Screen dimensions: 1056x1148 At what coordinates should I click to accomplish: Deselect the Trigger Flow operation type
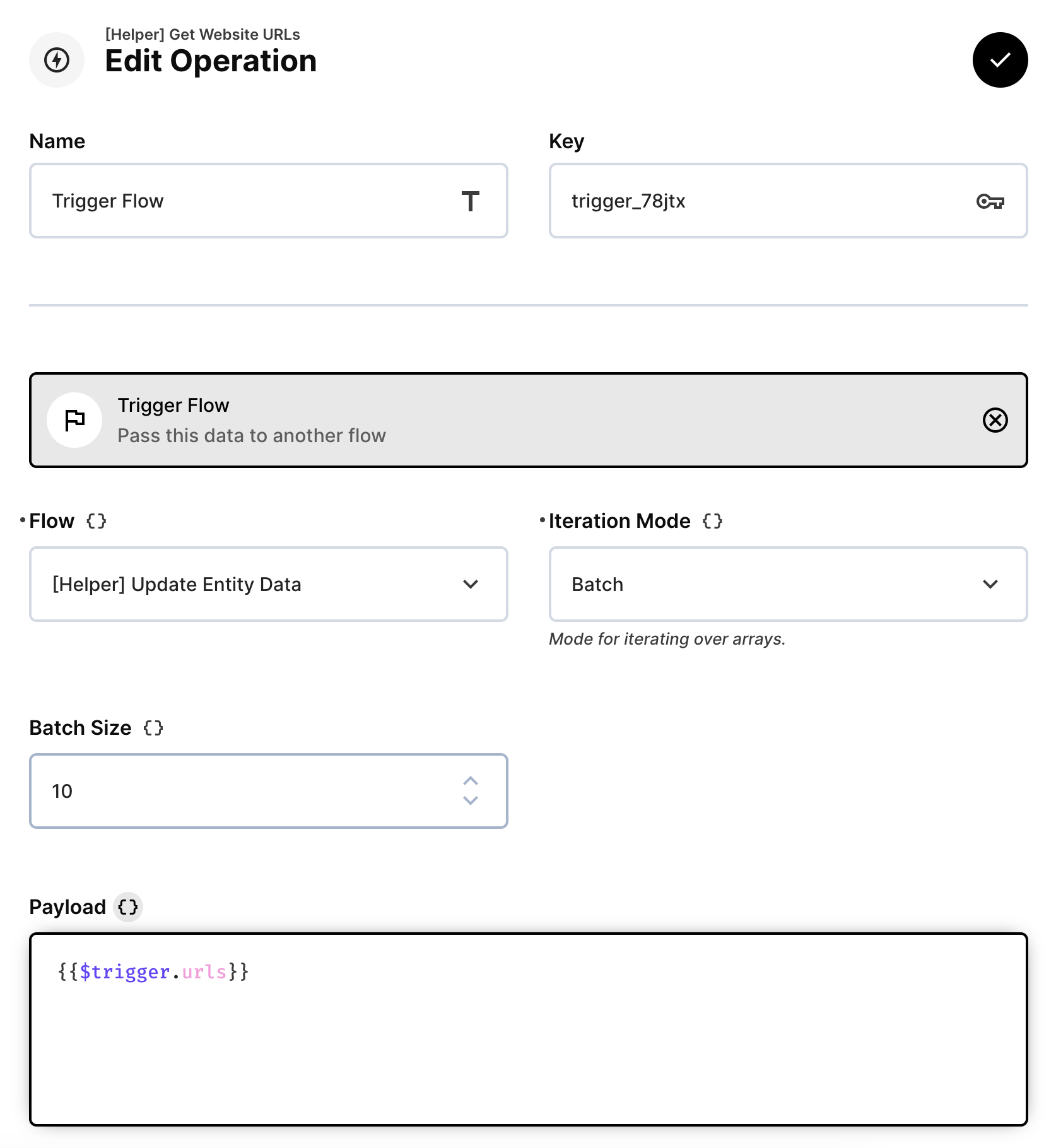tap(995, 420)
